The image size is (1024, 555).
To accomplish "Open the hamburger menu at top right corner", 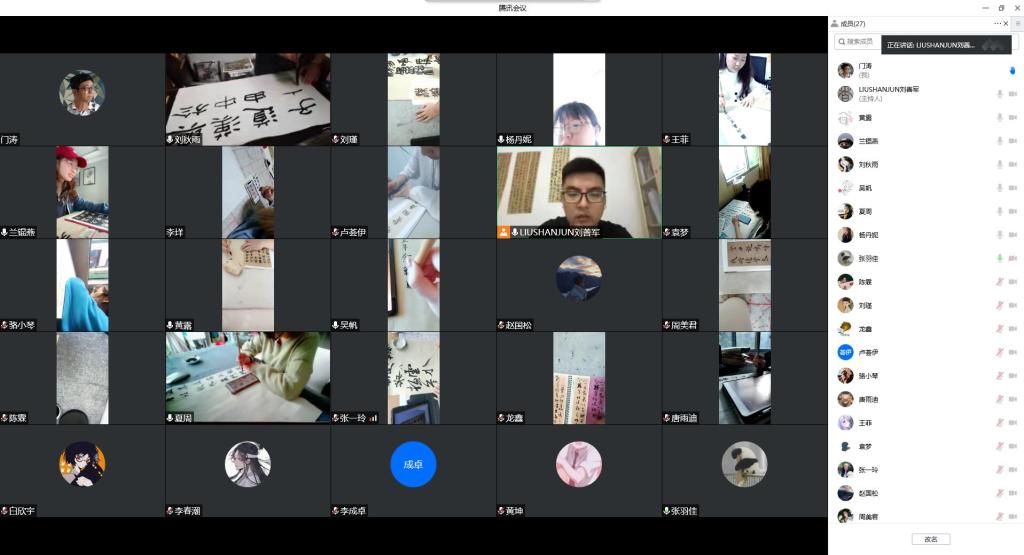I will pyautogui.click(x=1018, y=23).
